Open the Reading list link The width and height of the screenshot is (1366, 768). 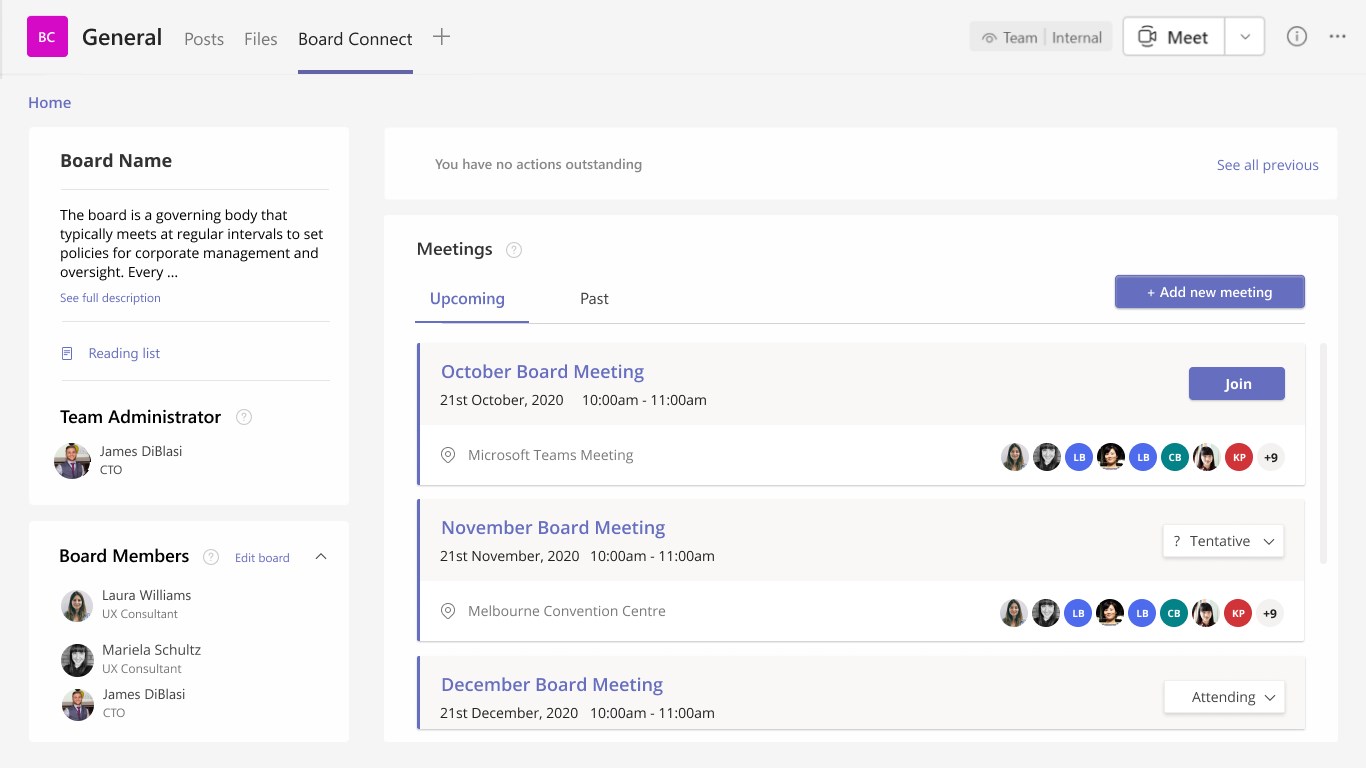123,353
